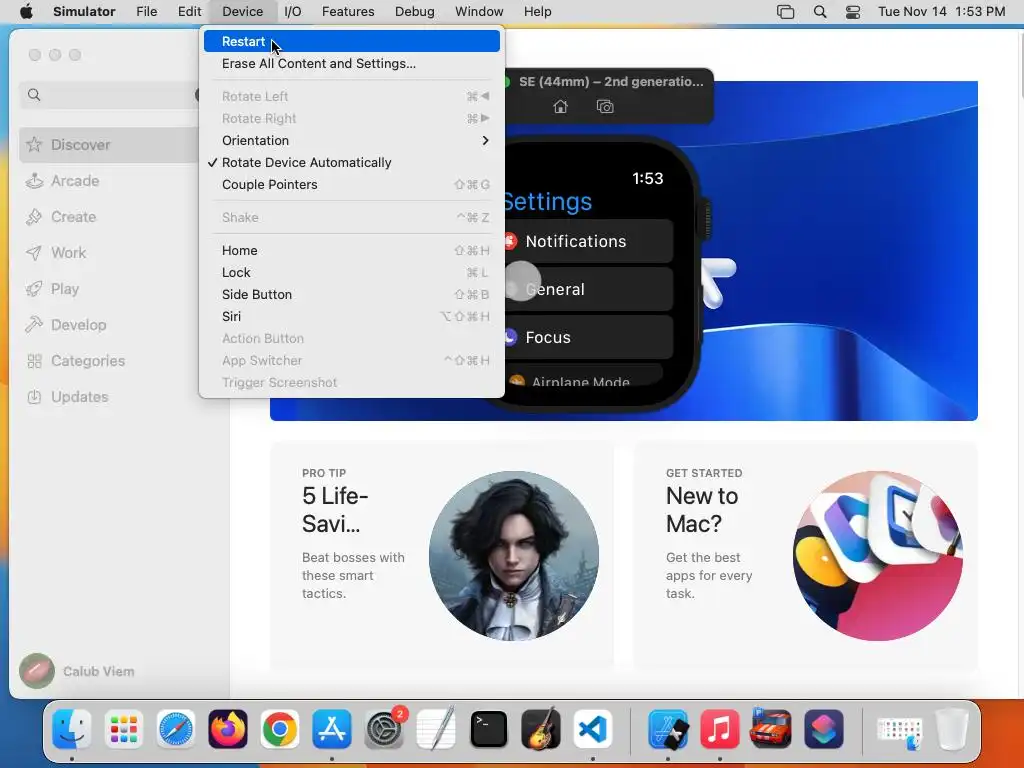1024x768 pixels.
Task: Click the date and time in menu bar
Action: [941, 12]
